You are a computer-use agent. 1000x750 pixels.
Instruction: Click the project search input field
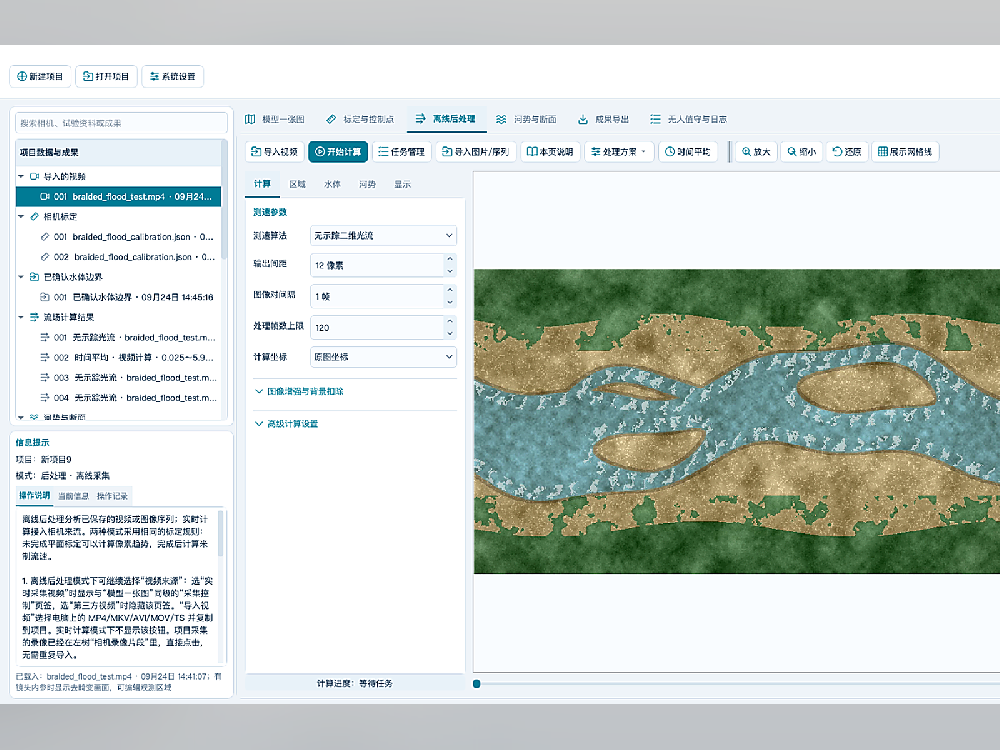[121, 123]
